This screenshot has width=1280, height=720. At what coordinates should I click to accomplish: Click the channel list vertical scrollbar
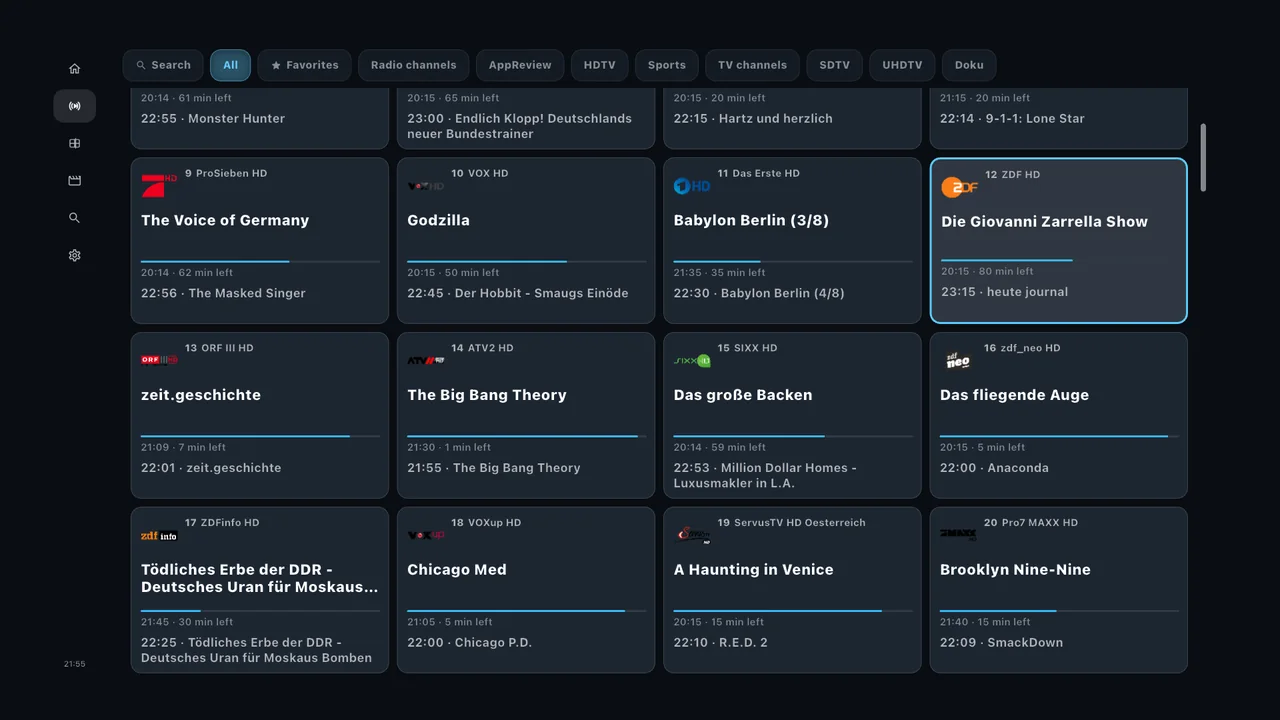pos(1203,157)
